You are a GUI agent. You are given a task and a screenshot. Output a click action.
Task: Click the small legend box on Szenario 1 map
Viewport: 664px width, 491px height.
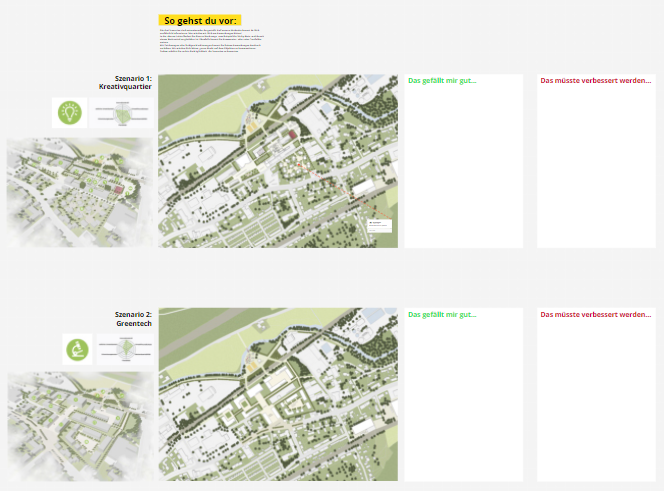pos(380,225)
